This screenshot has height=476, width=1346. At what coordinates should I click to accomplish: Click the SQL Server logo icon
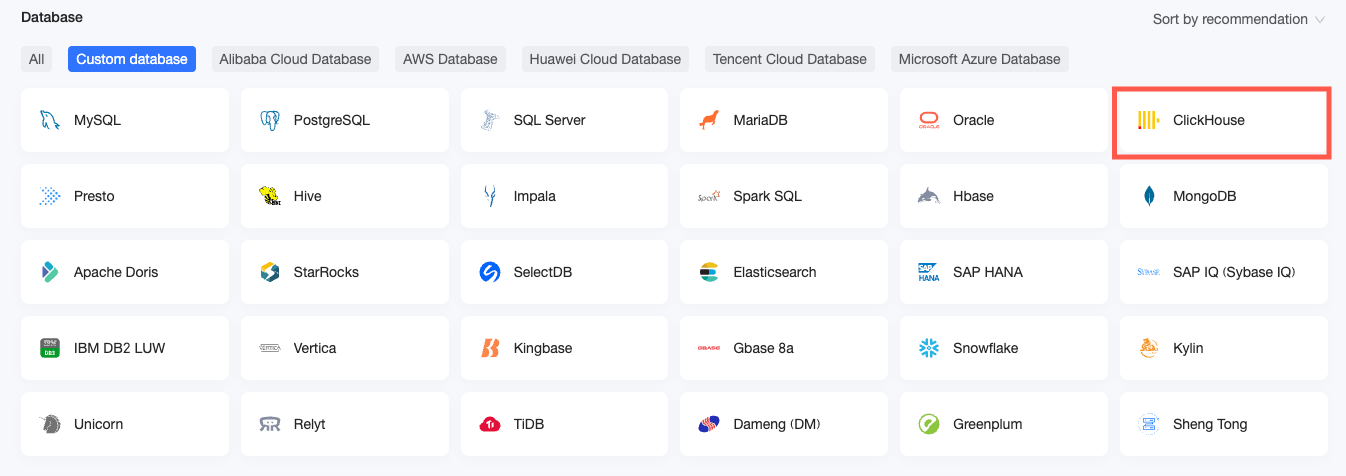tap(489, 120)
